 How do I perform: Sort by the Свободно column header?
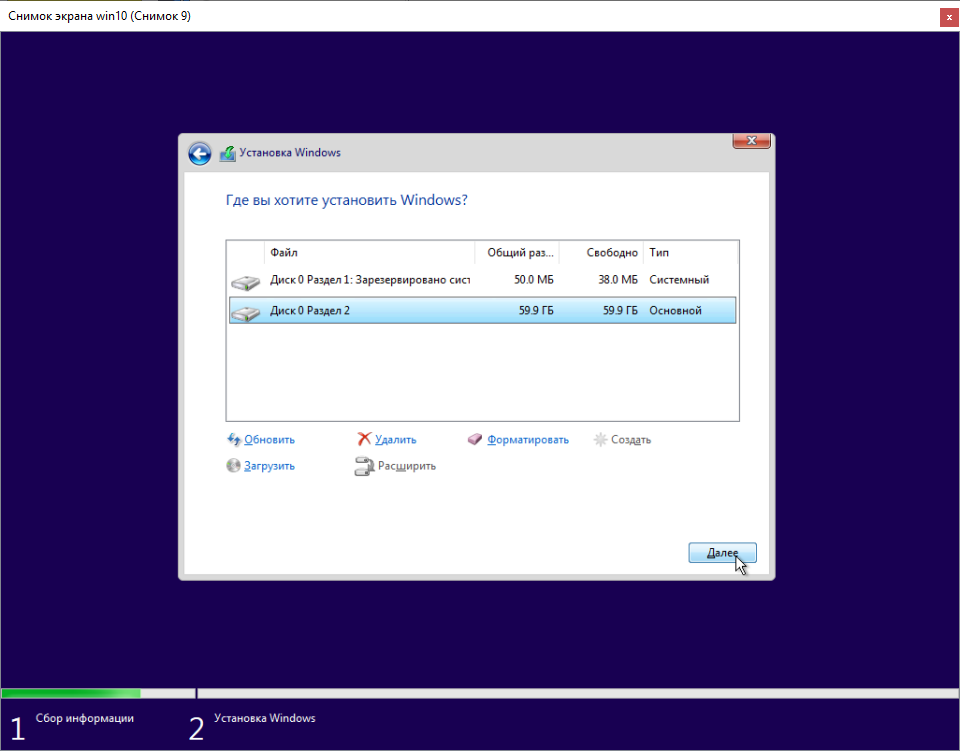[x=601, y=252]
